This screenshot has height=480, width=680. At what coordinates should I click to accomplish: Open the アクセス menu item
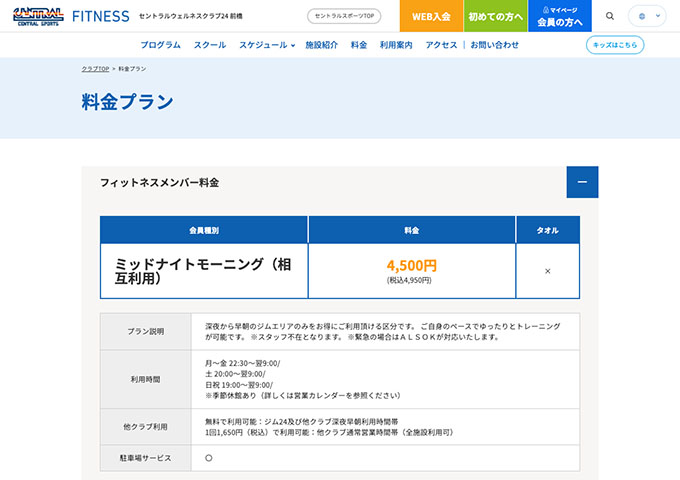[x=441, y=45]
